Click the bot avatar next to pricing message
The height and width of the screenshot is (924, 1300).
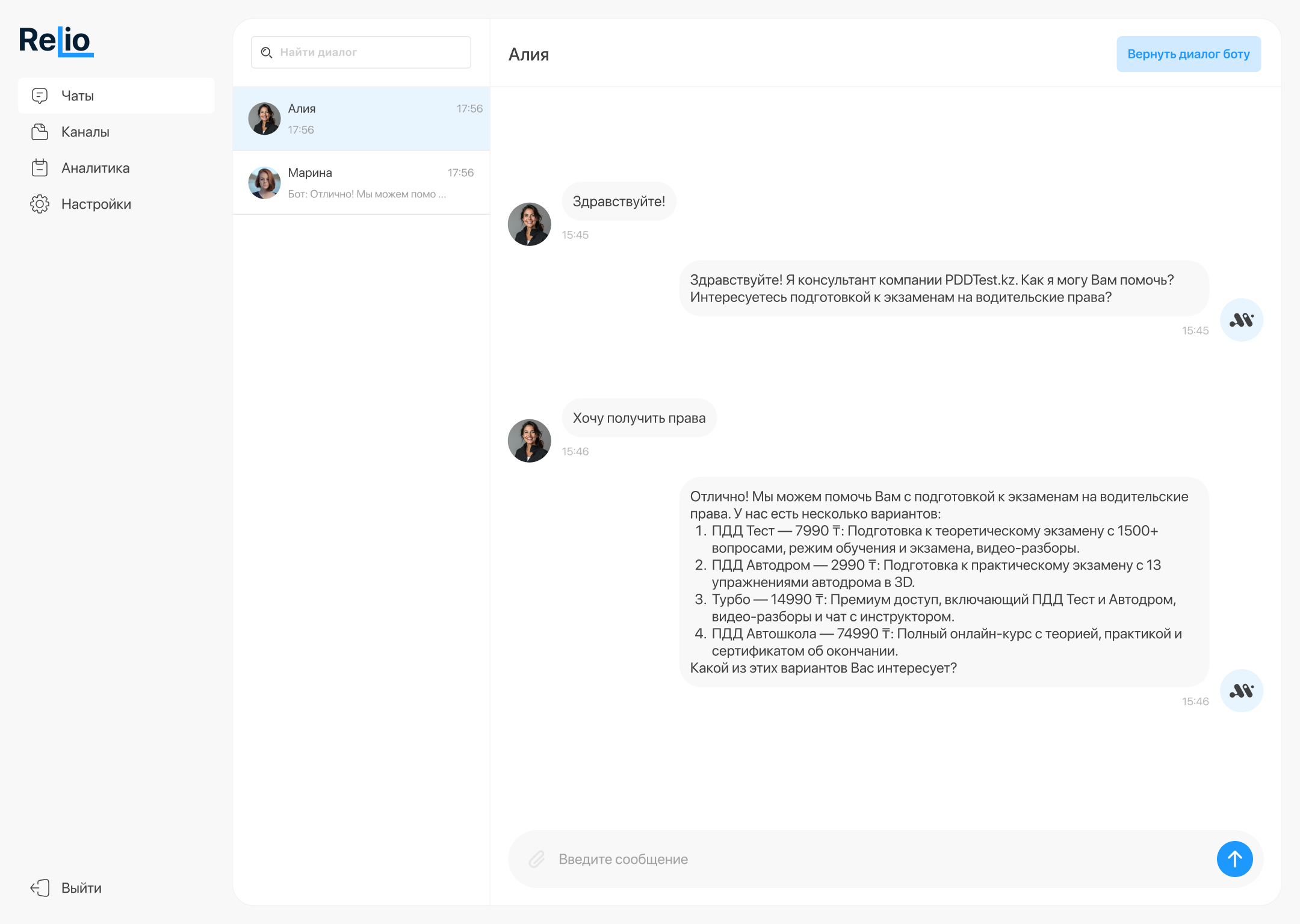click(x=1241, y=691)
